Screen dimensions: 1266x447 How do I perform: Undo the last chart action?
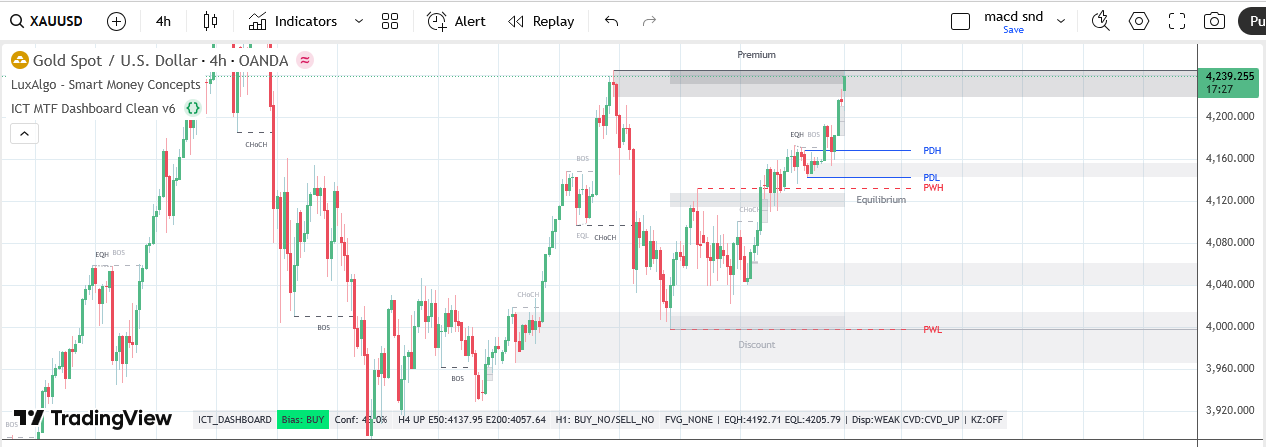pyautogui.click(x=612, y=21)
